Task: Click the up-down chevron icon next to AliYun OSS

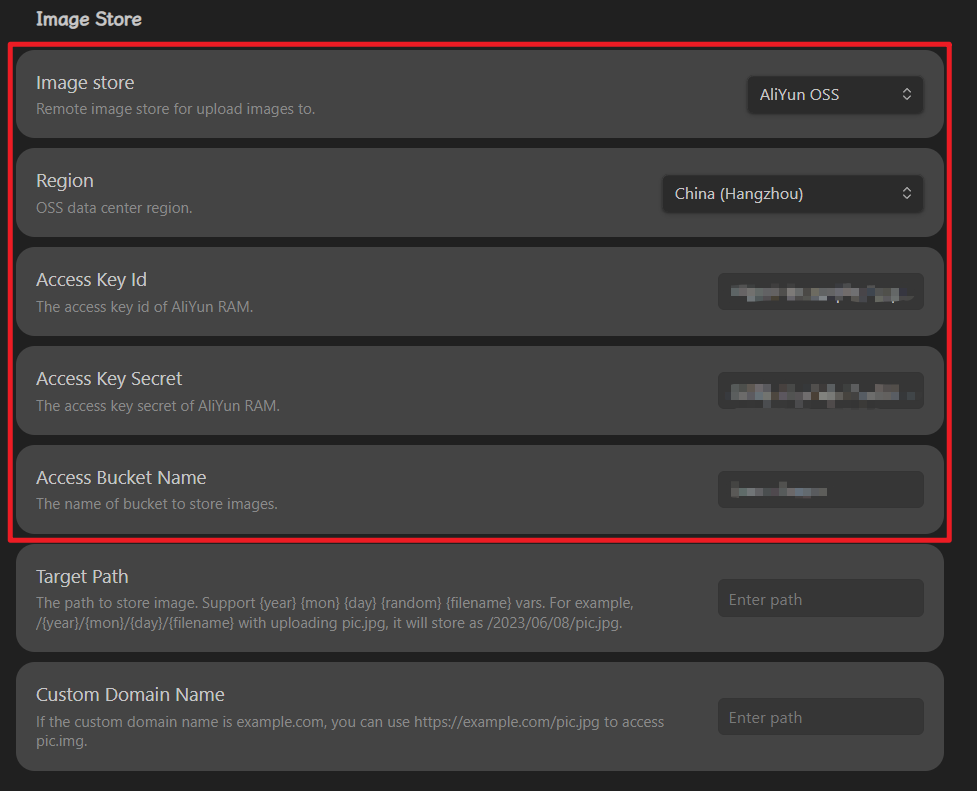Action: (907, 94)
